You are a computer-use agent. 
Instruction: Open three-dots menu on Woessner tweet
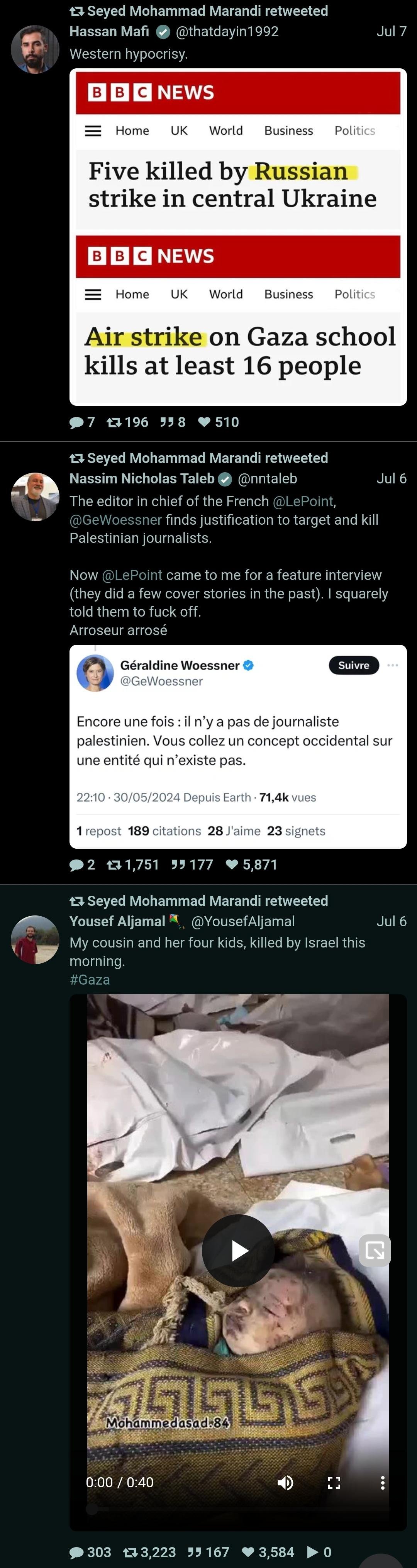(x=393, y=665)
